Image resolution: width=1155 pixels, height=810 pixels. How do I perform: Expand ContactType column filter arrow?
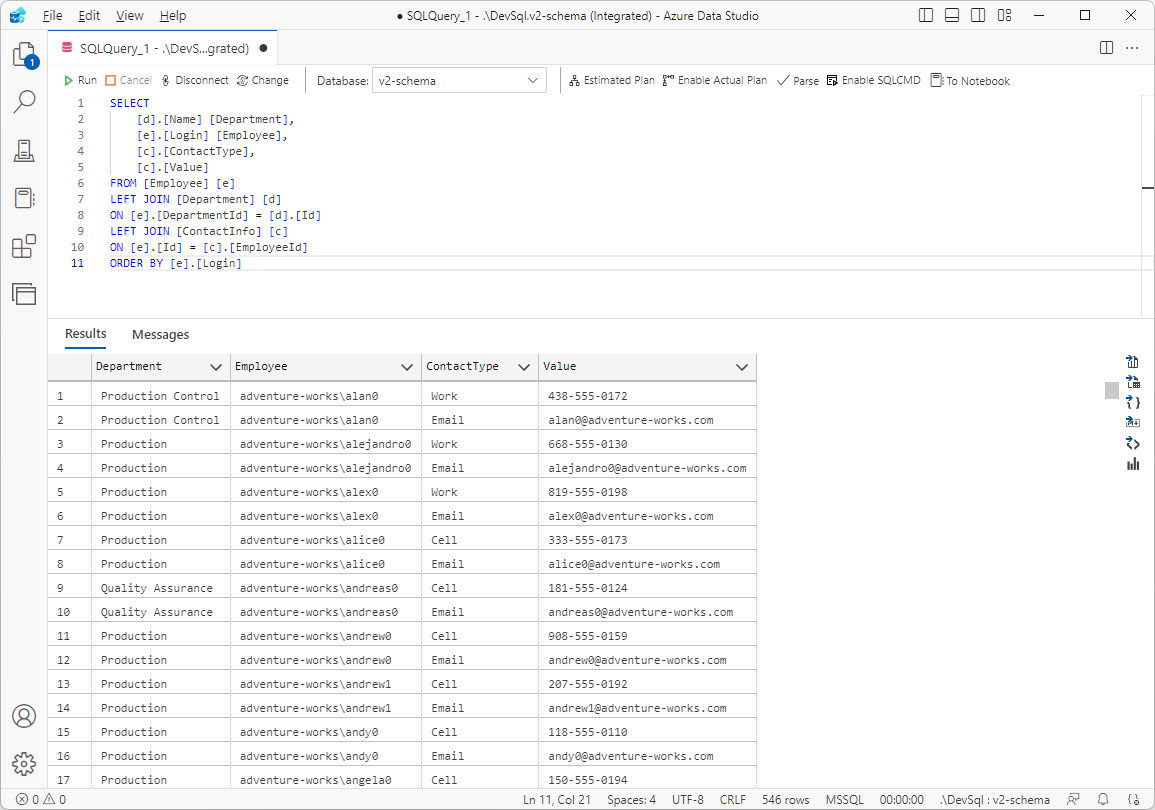pyautogui.click(x=524, y=367)
